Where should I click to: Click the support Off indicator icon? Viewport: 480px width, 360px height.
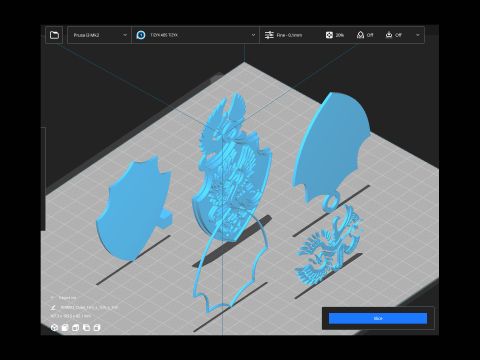click(x=360, y=35)
